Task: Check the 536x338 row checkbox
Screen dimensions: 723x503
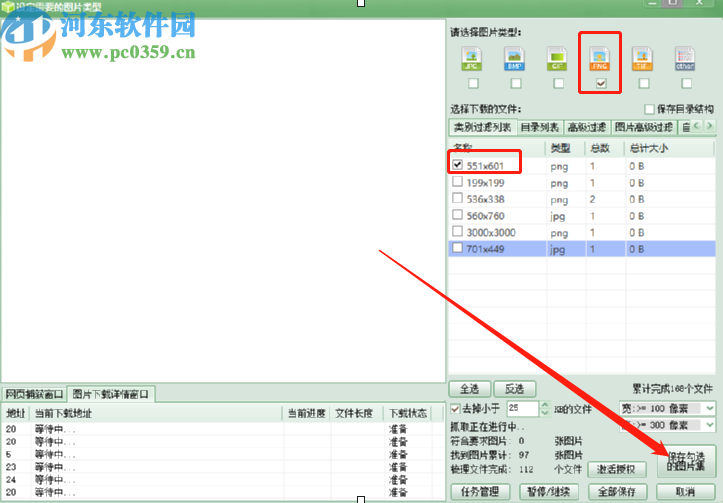Action: click(457, 198)
